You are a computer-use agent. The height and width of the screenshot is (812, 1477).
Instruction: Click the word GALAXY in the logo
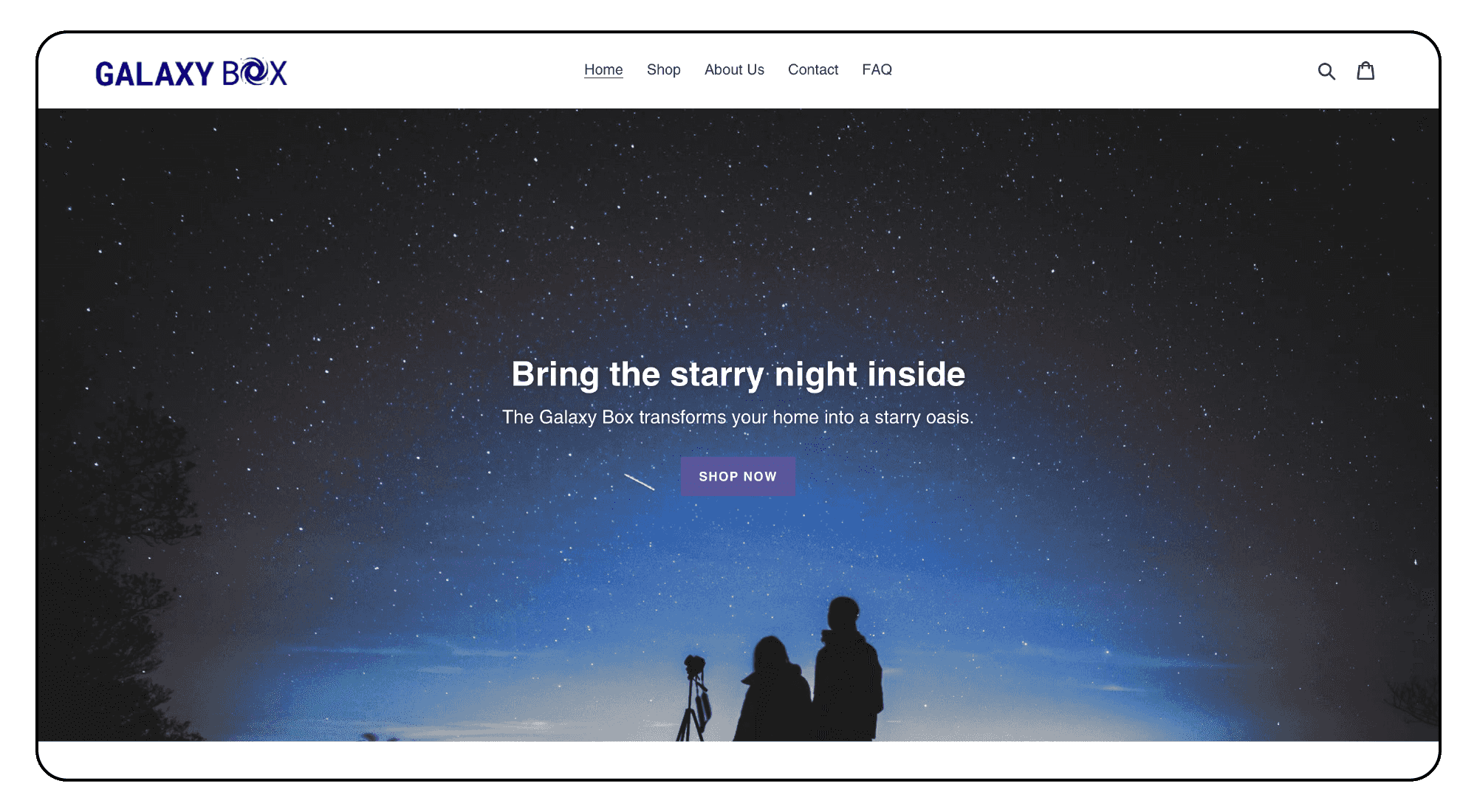(x=154, y=73)
